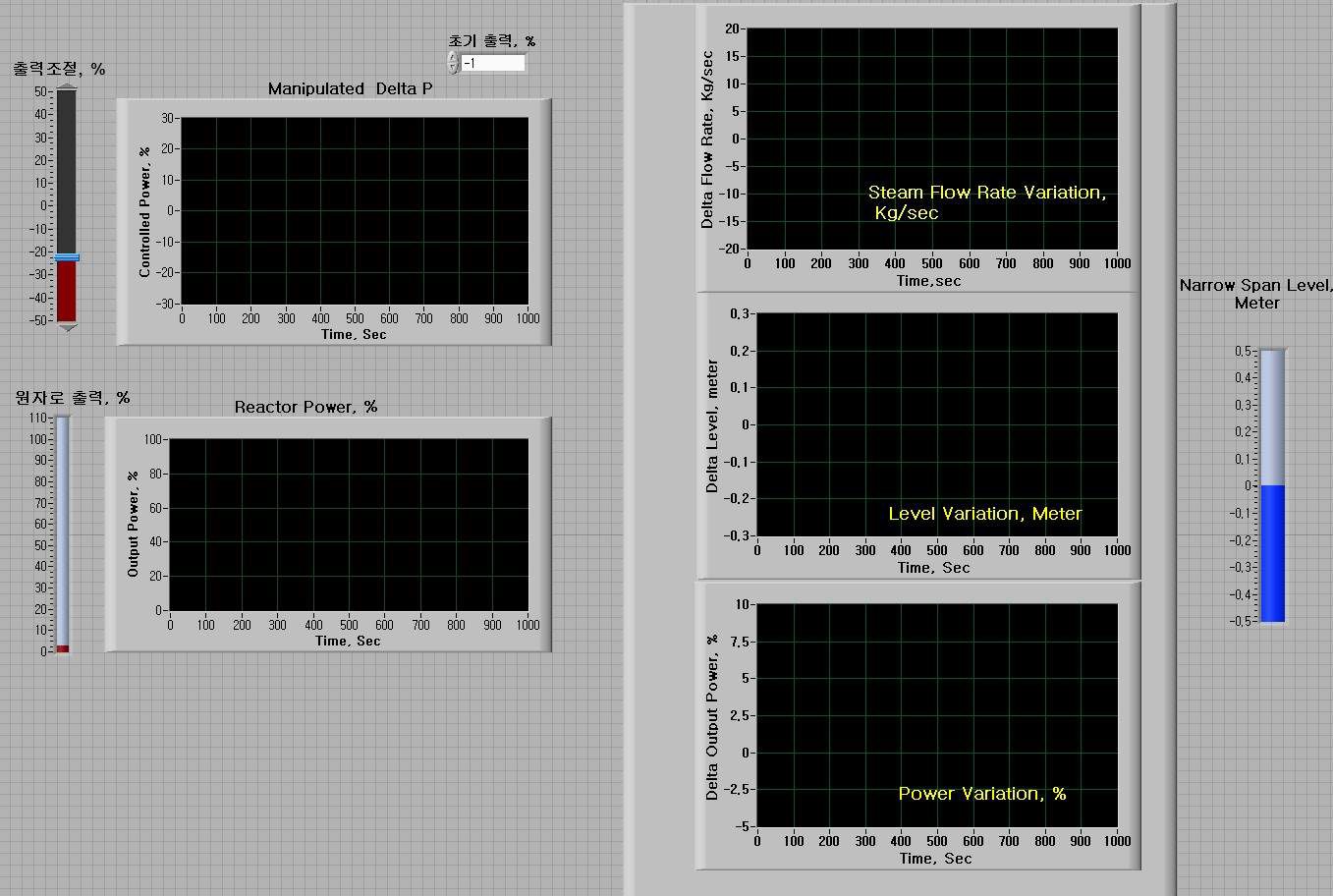Click the blue handle of the 출력조절 slider
This screenshot has width=1333, height=896.
click(x=67, y=258)
